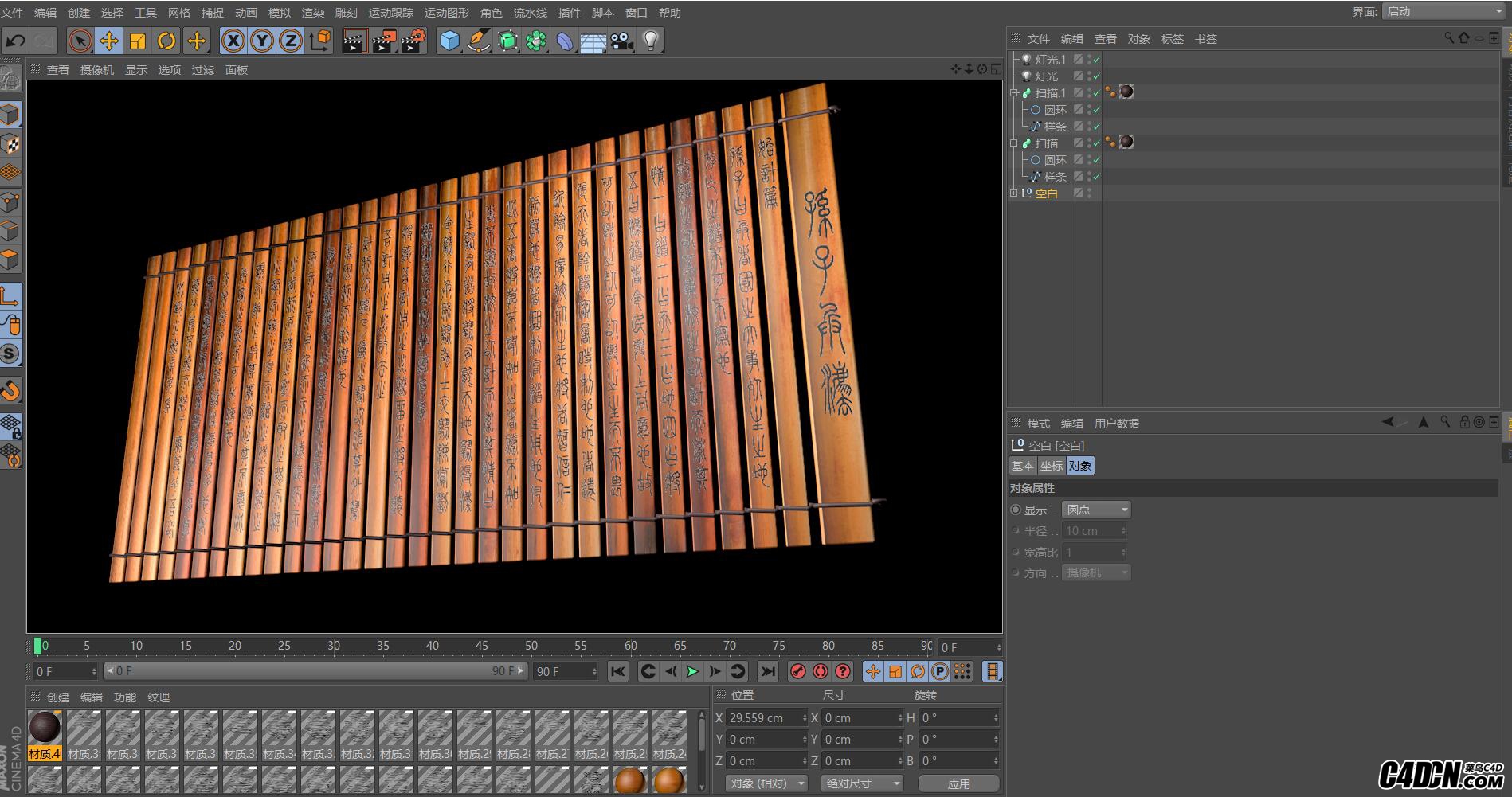Select the Move tool
The width and height of the screenshot is (1512, 797).
(109, 41)
